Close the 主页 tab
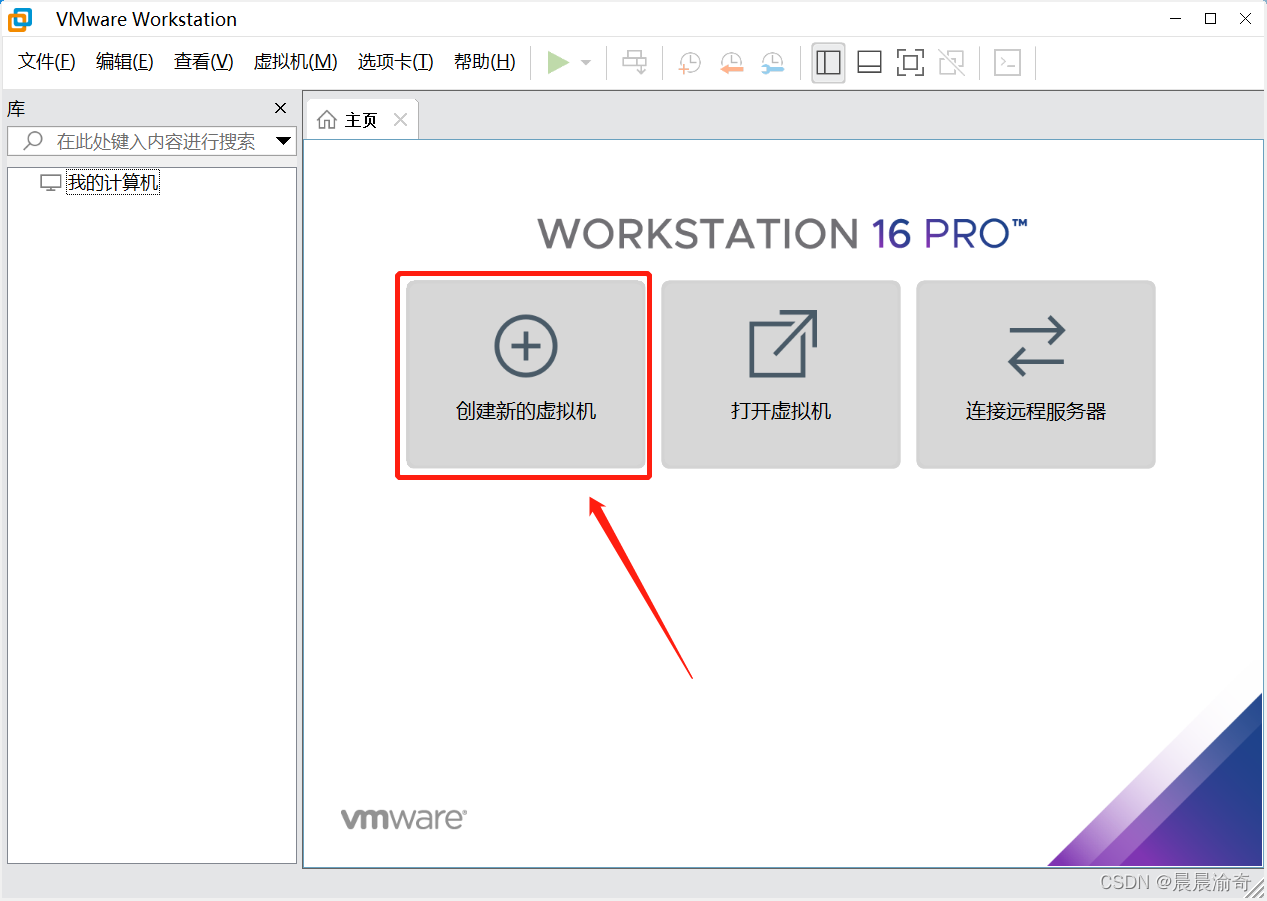The width and height of the screenshot is (1267, 901). point(400,120)
